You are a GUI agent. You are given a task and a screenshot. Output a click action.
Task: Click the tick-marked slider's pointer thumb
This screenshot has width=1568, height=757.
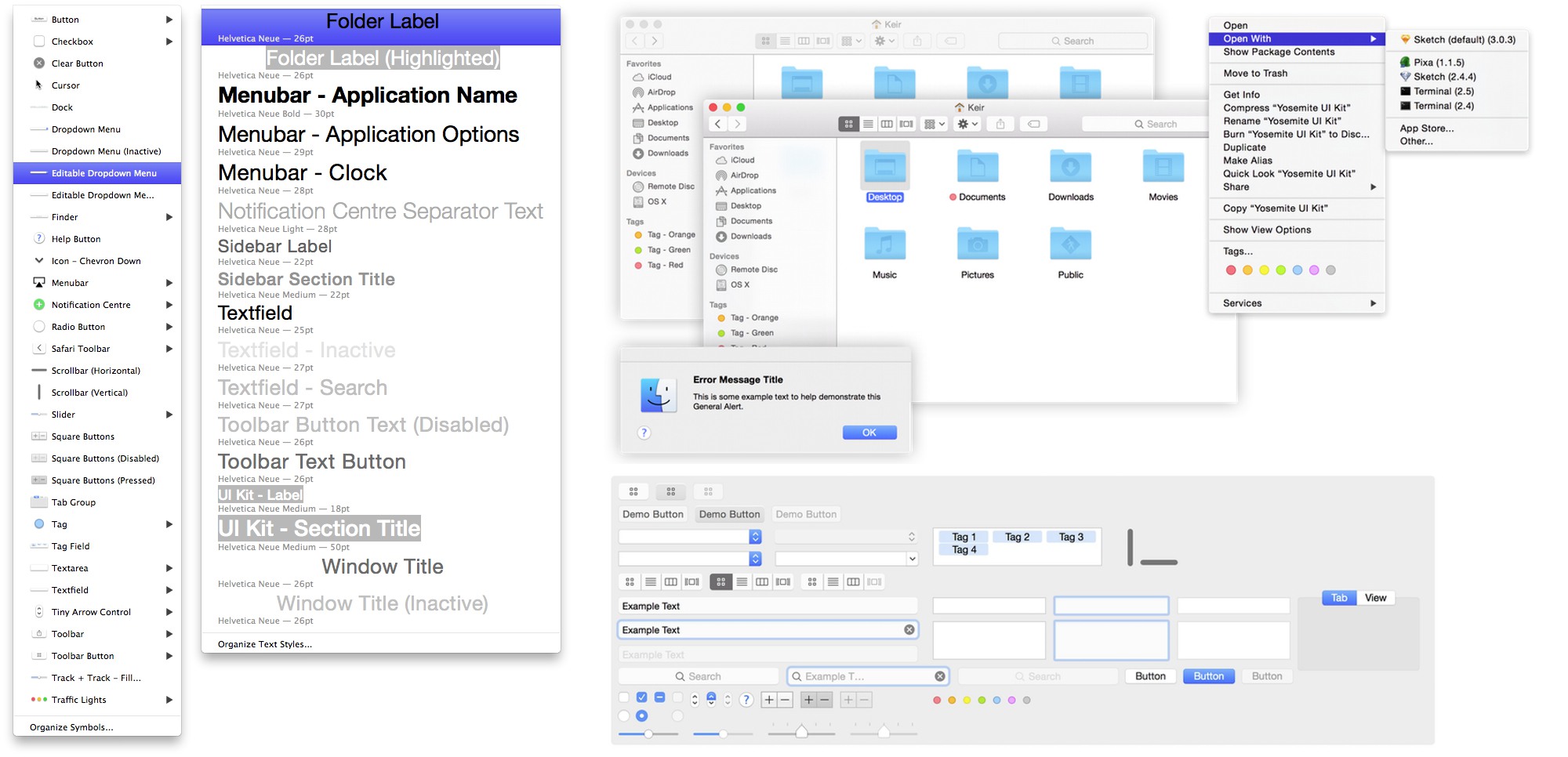click(x=801, y=732)
